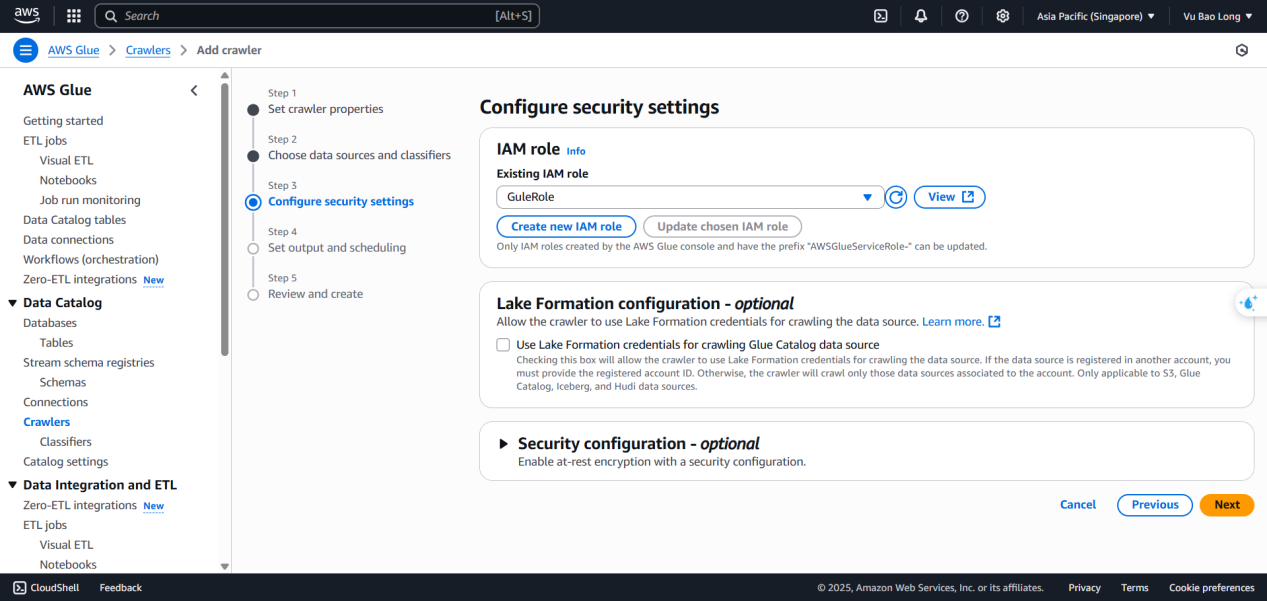Viewport: 1267px width, 601px height.
Task: Select the Configure security settings step
Action: (x=341, y=201)
